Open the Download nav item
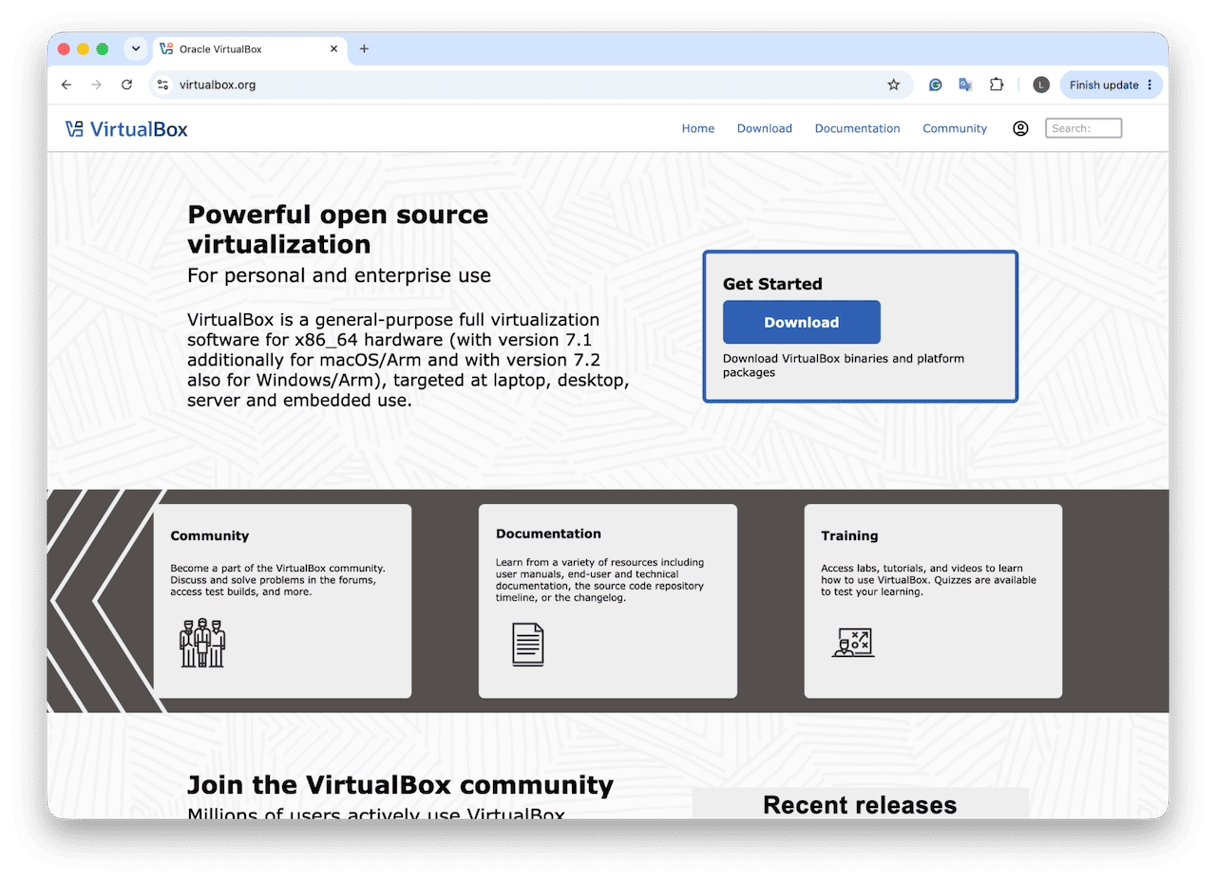Screen dimensions: 1216x881 (x=764, y=128)
